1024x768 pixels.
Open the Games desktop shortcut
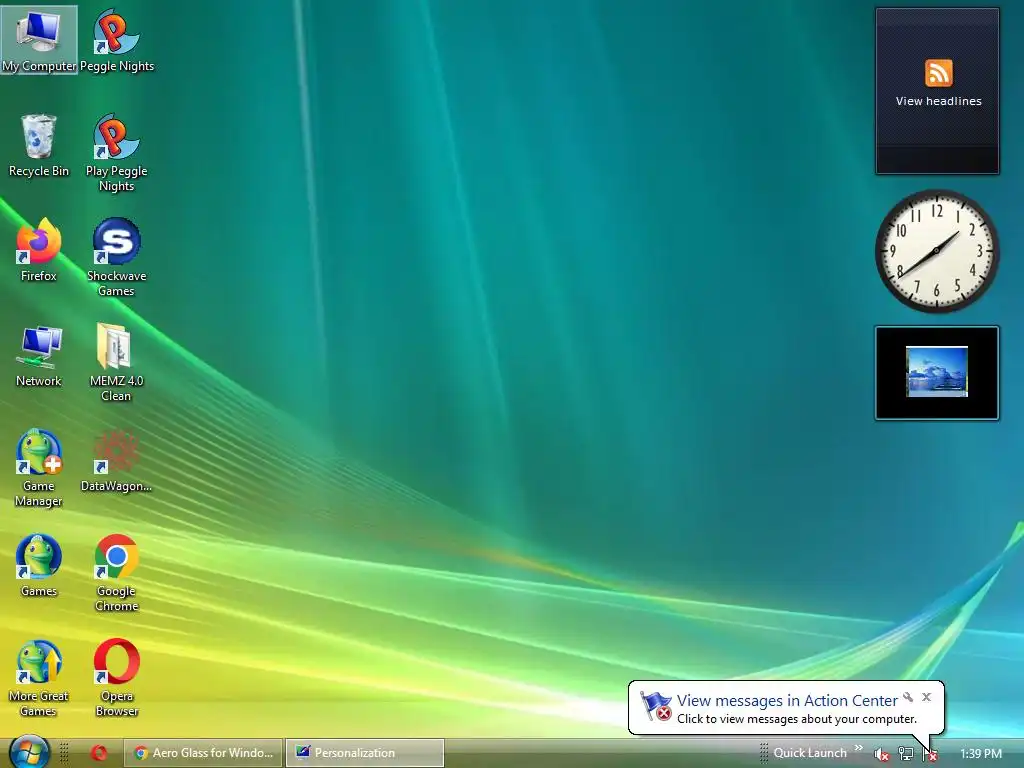[39, 566]
